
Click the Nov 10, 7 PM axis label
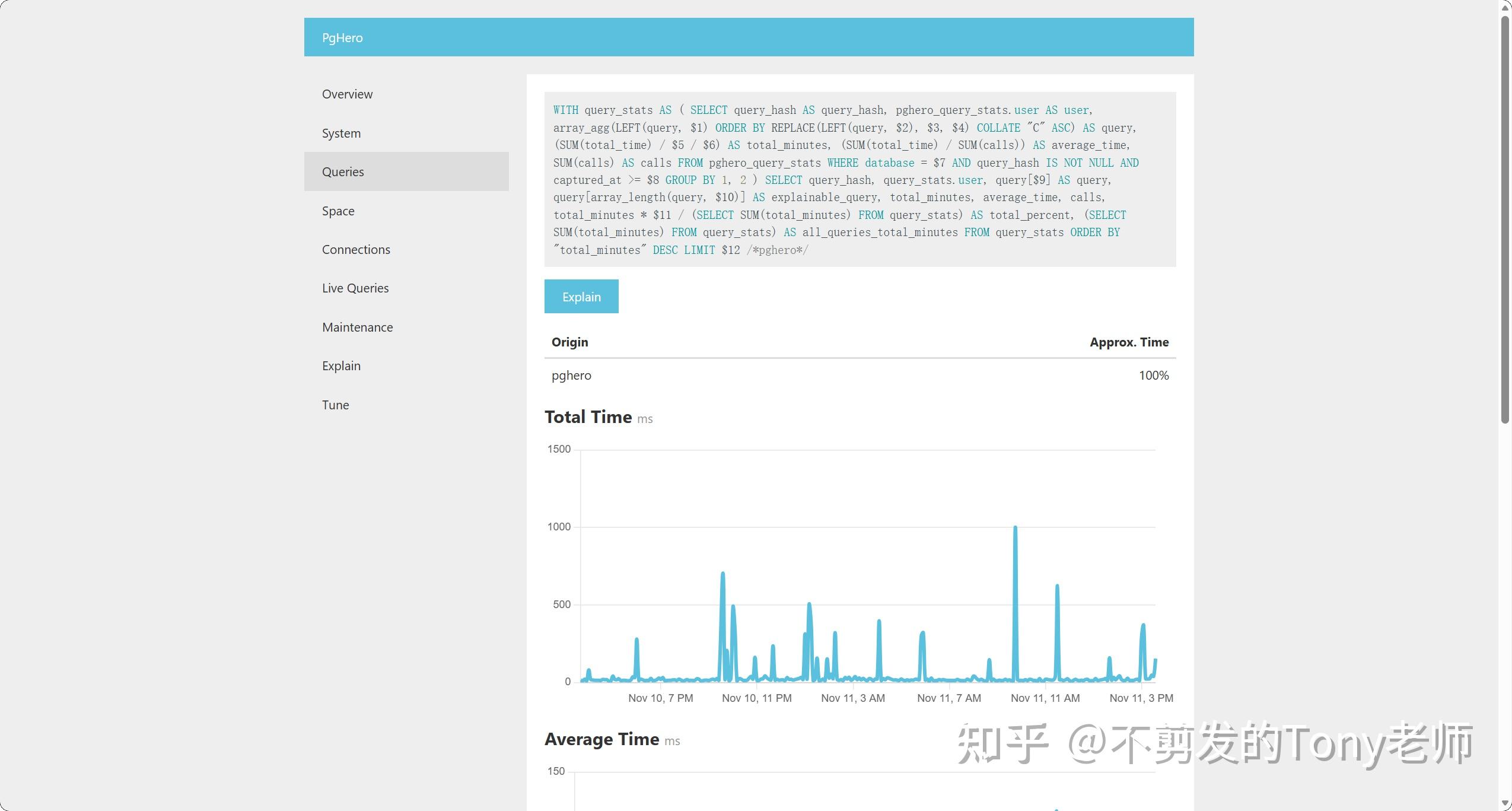point(660,698)
